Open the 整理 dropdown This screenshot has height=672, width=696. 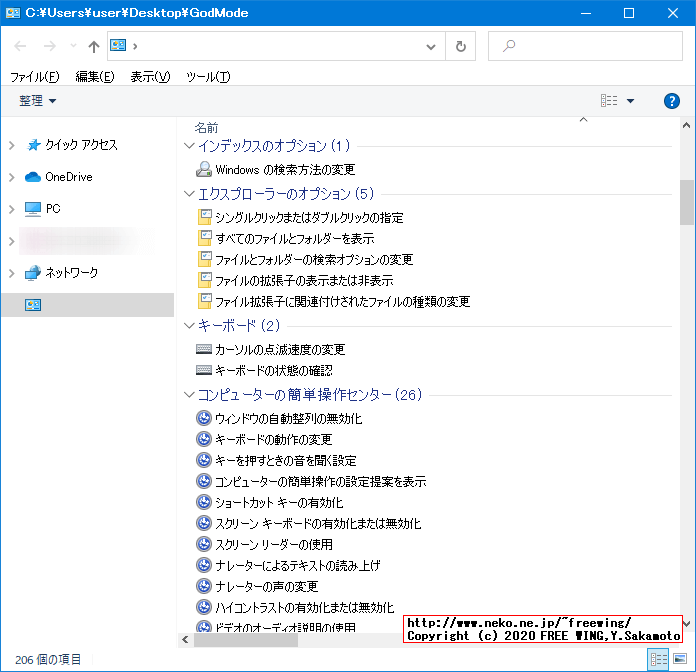37,101
